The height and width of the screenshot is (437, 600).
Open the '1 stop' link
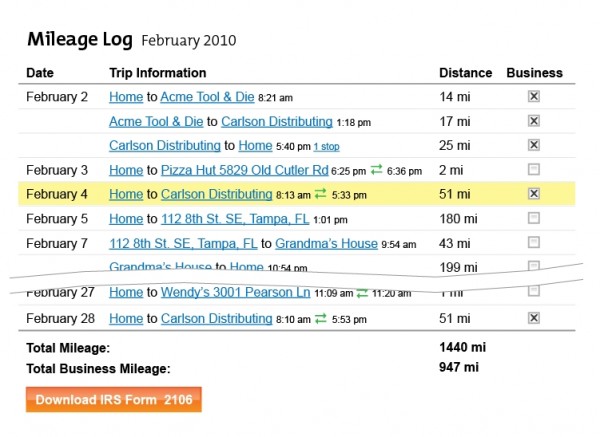coord(326,147)
